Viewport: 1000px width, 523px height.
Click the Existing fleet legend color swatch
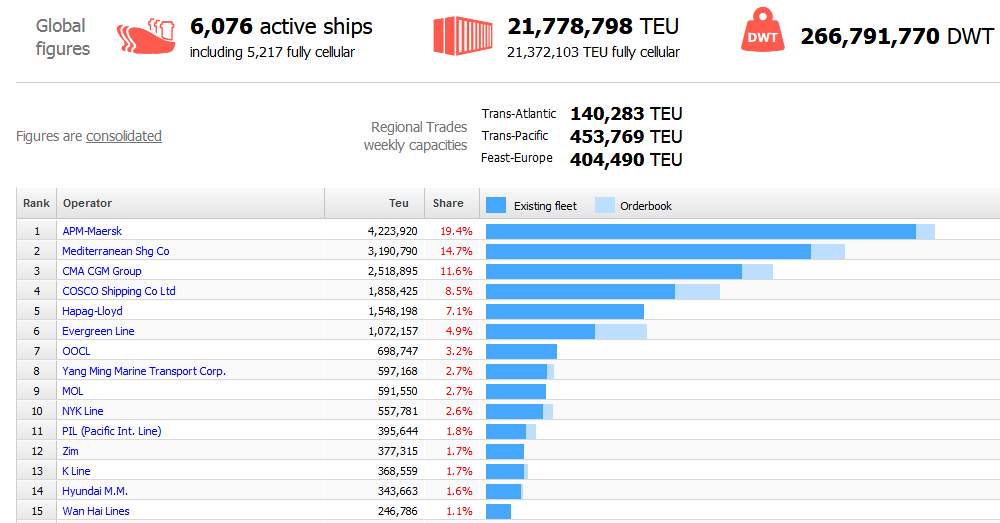click(496, 205)
